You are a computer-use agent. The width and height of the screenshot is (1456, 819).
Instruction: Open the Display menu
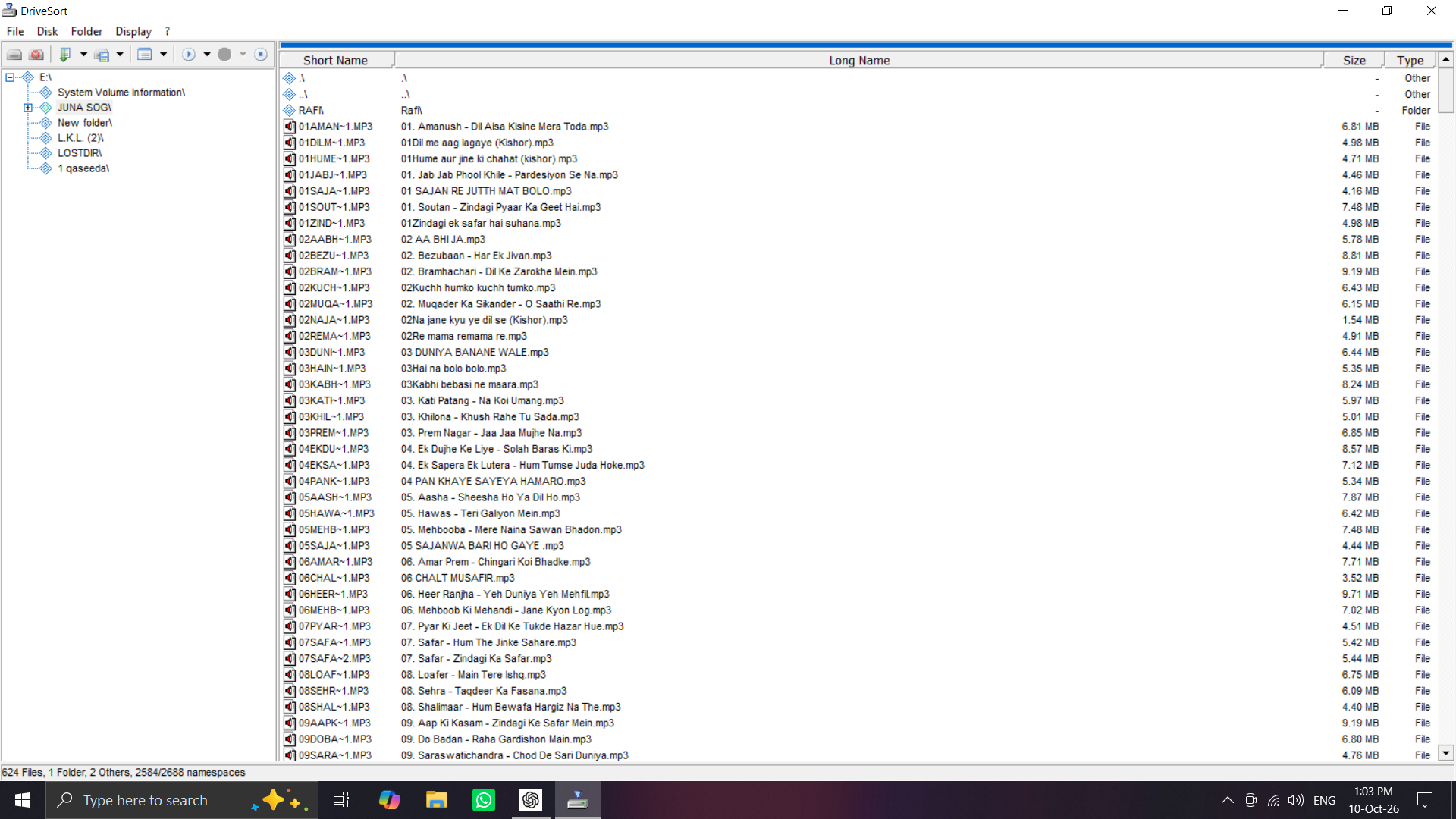coord(133,31)
